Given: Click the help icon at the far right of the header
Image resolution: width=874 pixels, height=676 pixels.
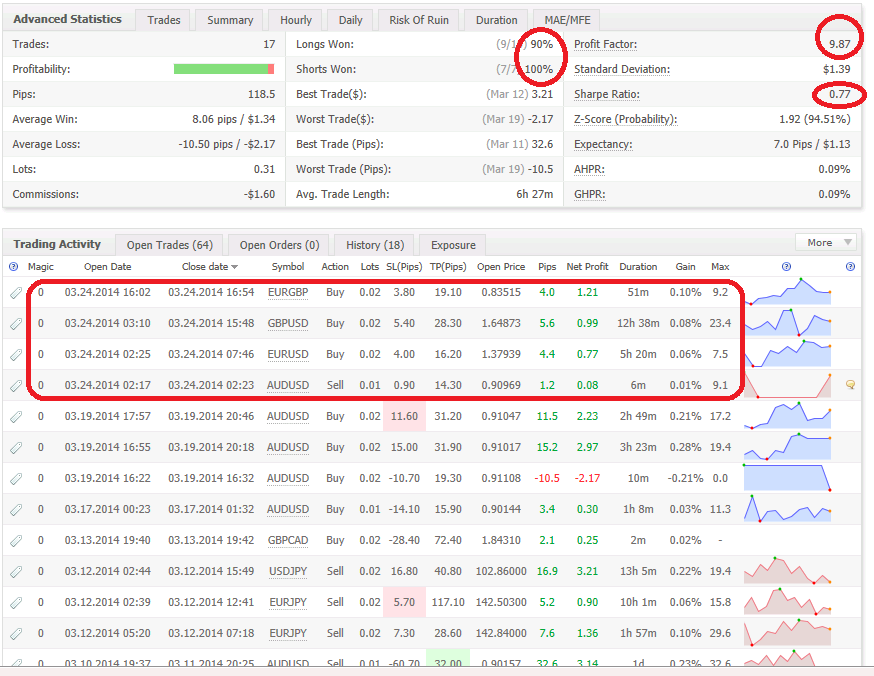Looking at the screenshot, I should tap(850, 267).
